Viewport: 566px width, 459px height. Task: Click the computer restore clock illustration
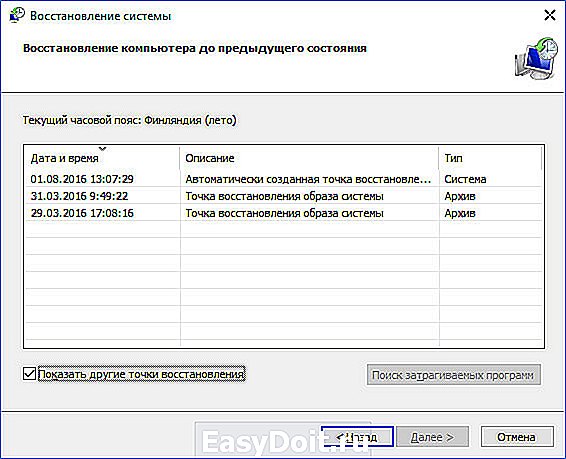pos(536,58)
